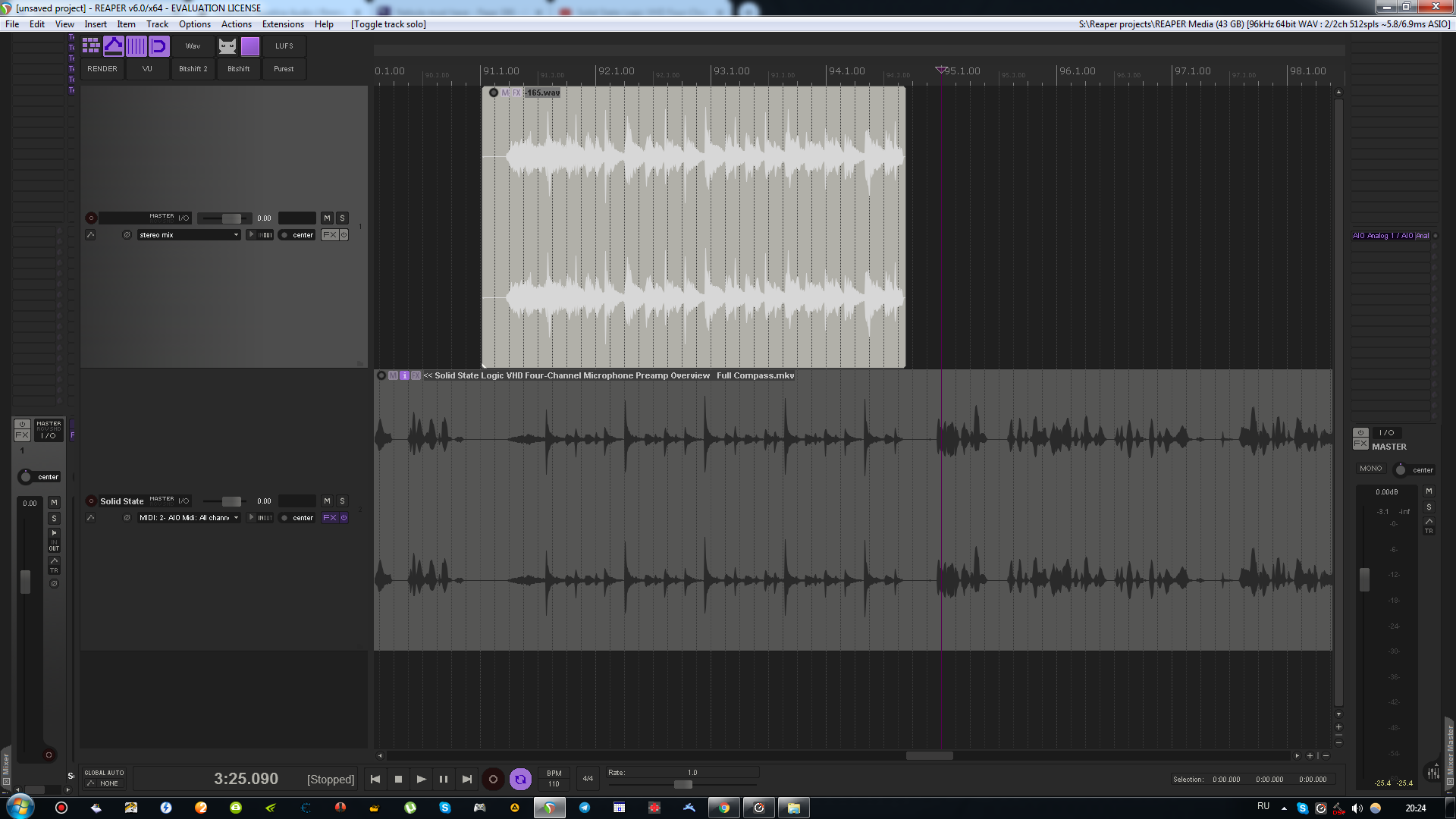Image resolution: width=1456 pixels, height=819 pixels.
Task: Click the cat face toolbar icon
Action: (227, 46)
